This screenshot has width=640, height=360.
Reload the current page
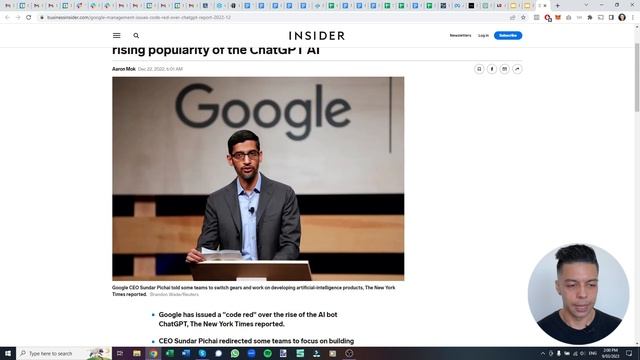point(29,18)
